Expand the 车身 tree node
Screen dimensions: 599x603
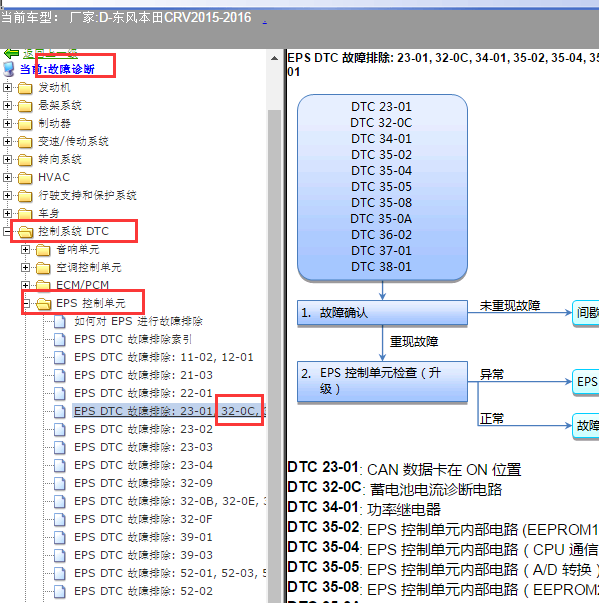pyautogui.click(x=7, y=213)
